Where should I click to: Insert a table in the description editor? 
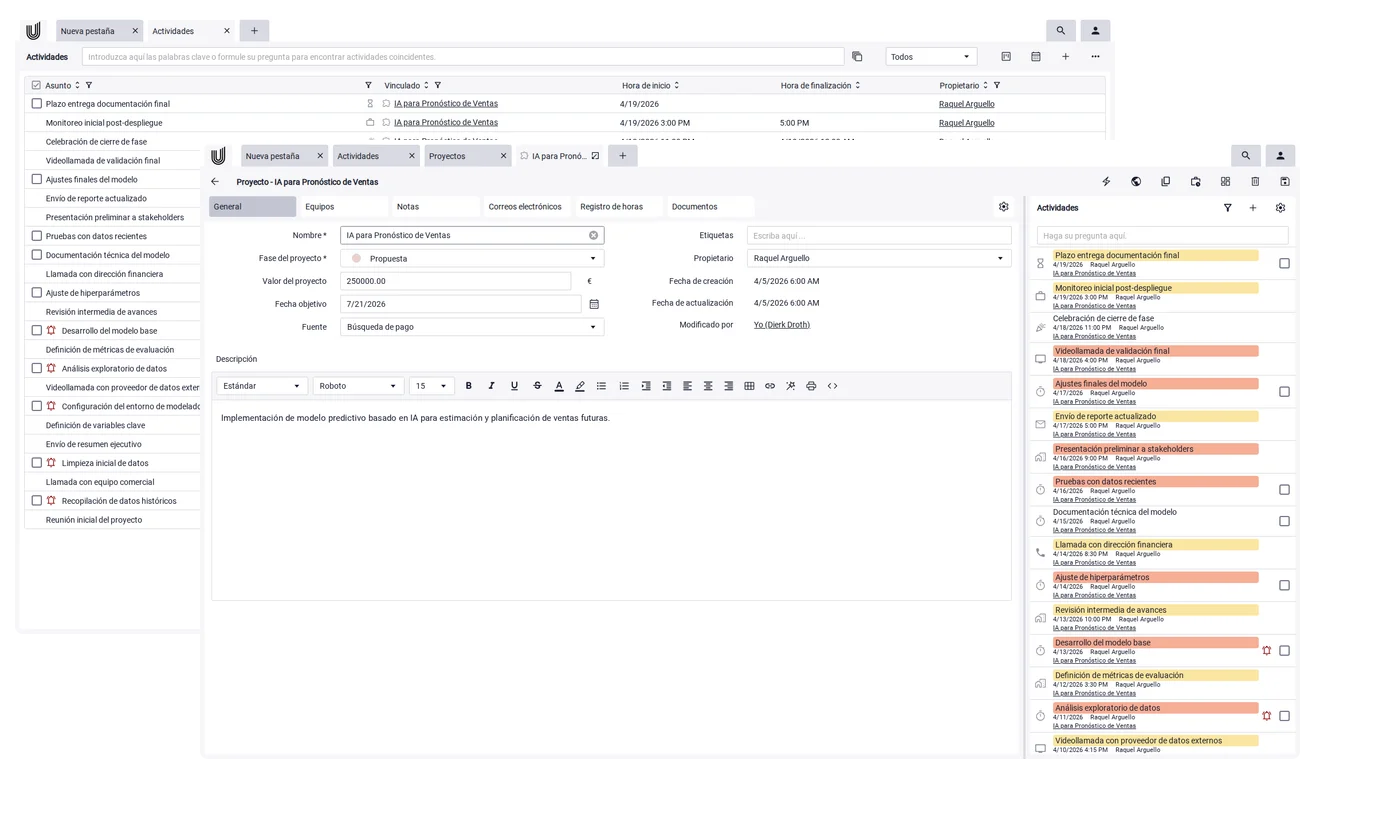coord(749,386)
